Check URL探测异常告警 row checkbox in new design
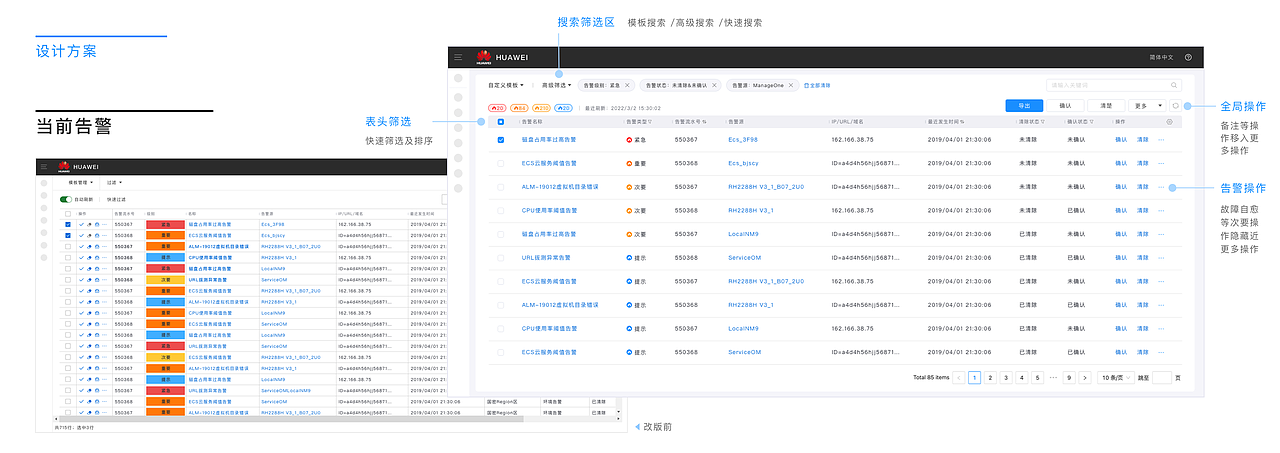This screenshot has width=1280, height=453. [x=501, y=257]
